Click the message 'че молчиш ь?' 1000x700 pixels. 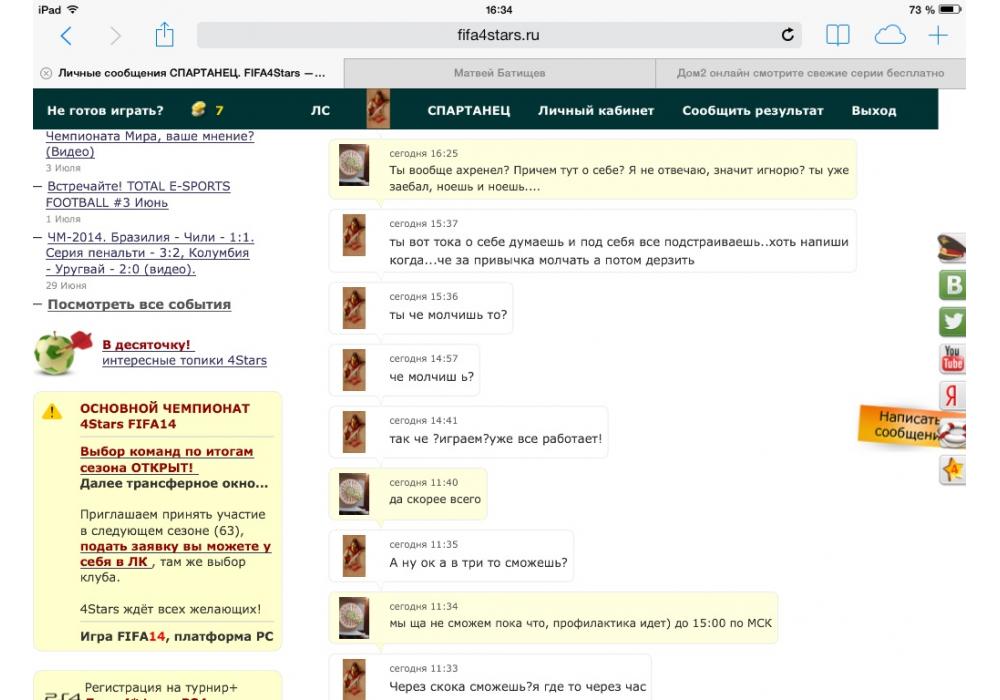click(432, 377)
